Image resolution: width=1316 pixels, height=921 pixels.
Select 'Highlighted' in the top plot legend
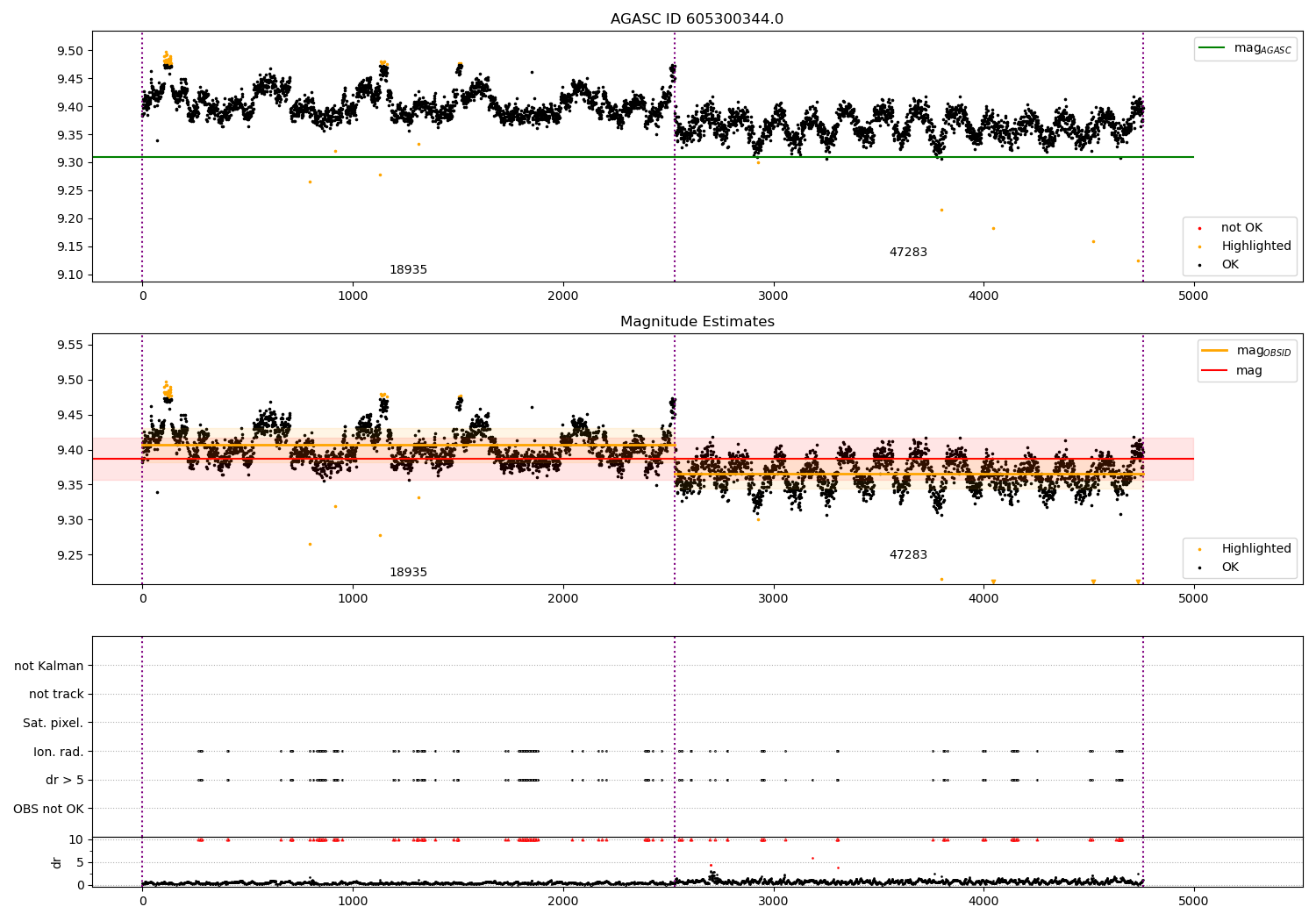tap(1256, 246)
